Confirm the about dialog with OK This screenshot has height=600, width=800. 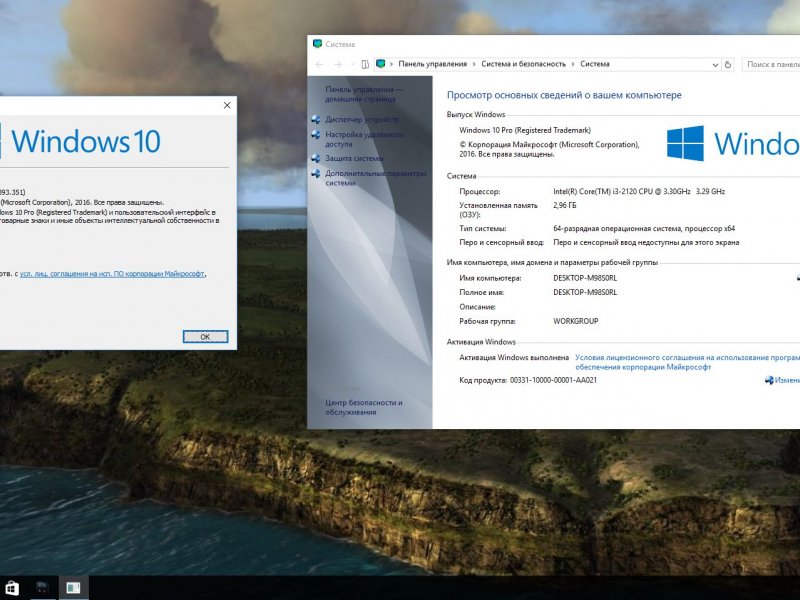click(205, 337)
